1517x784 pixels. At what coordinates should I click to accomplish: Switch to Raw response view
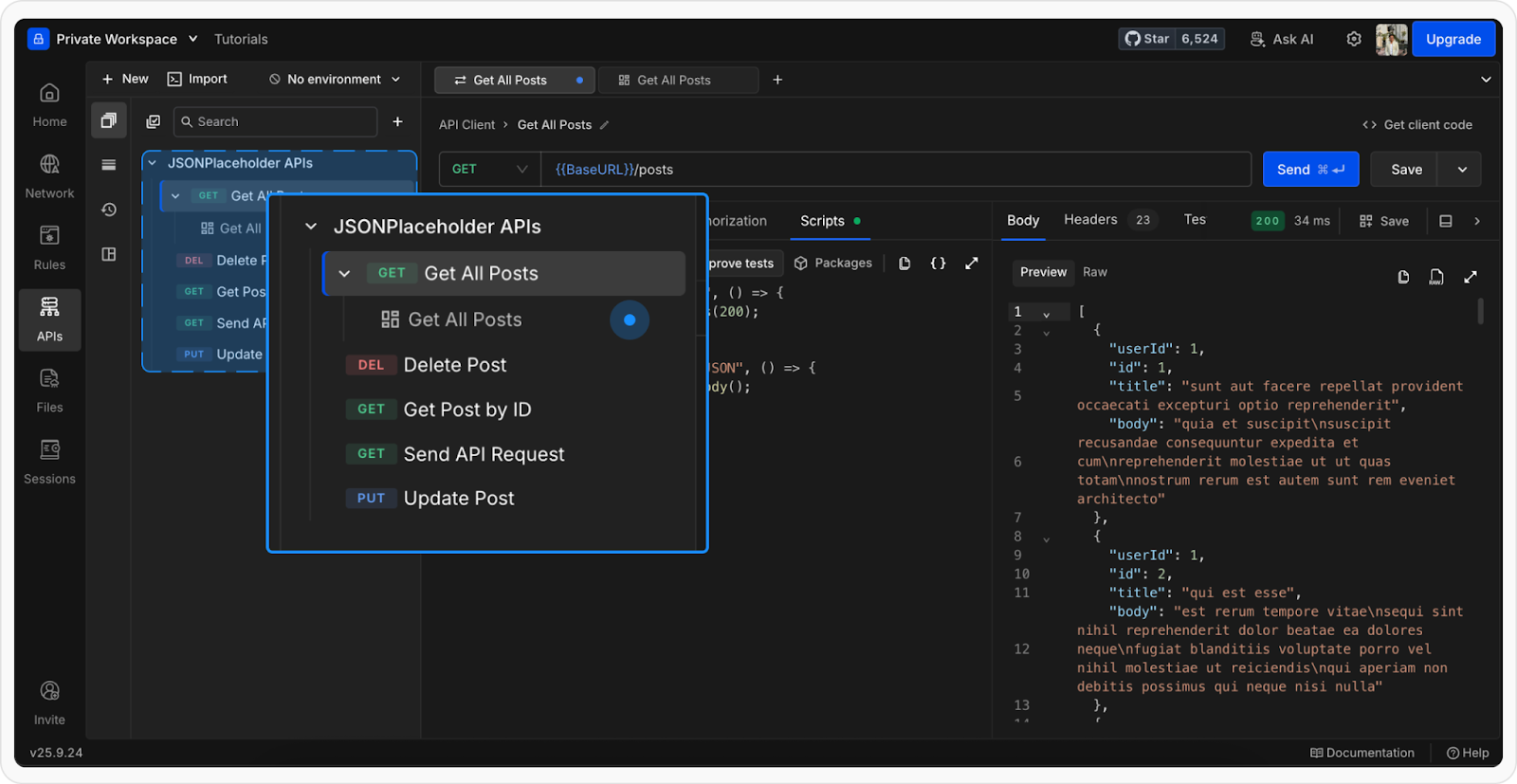(x=1095, y=272)
